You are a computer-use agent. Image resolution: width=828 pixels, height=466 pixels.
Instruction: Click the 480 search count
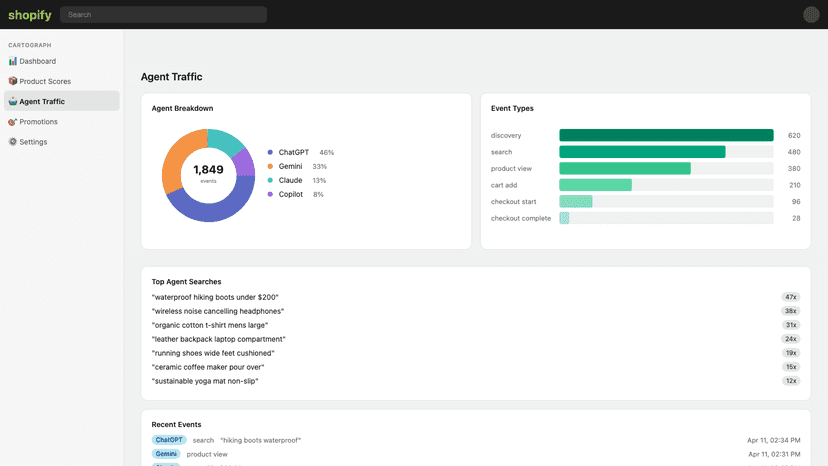tap(794, 152)
